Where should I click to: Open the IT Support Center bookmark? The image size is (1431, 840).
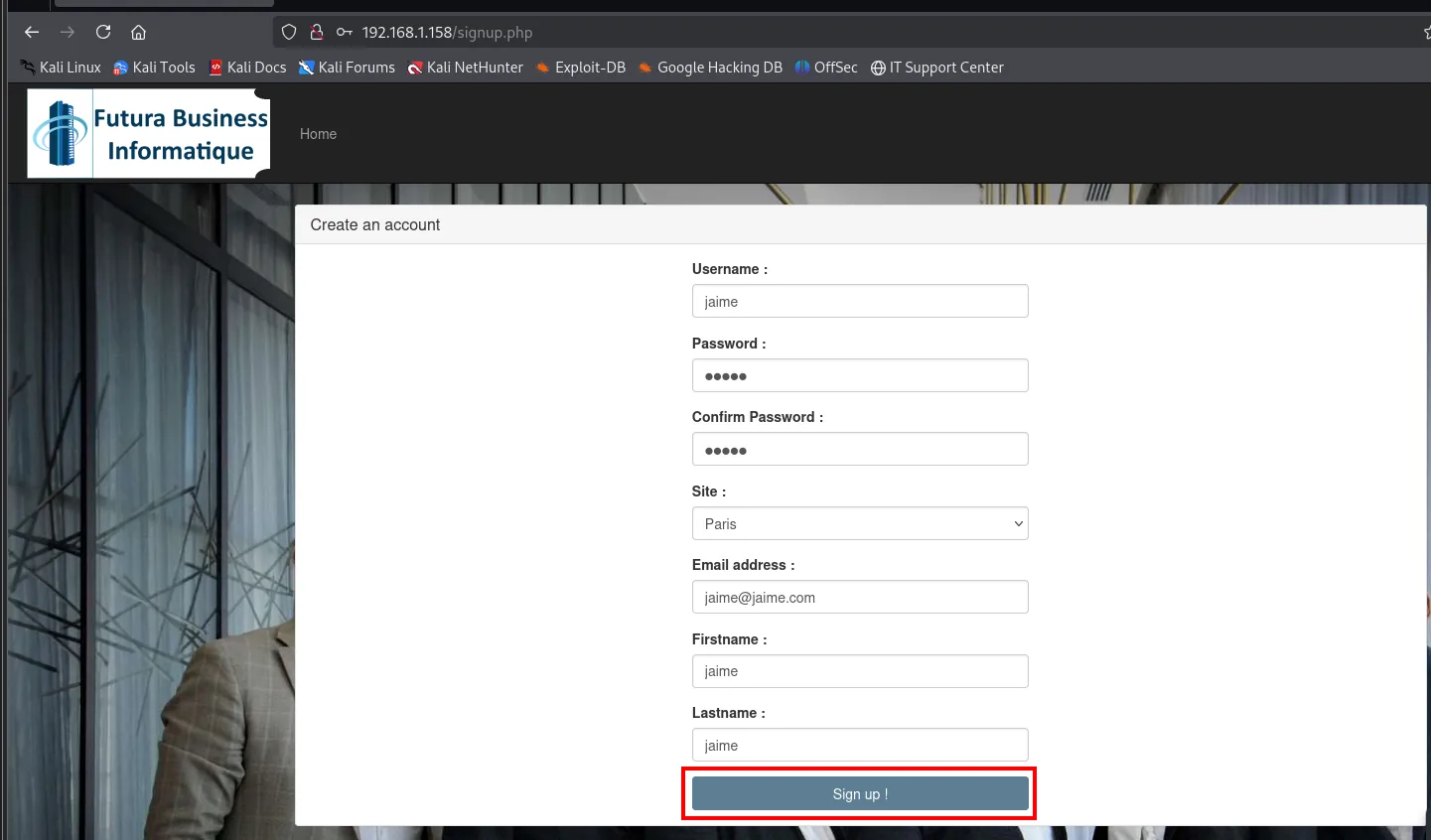coord(936,68)
